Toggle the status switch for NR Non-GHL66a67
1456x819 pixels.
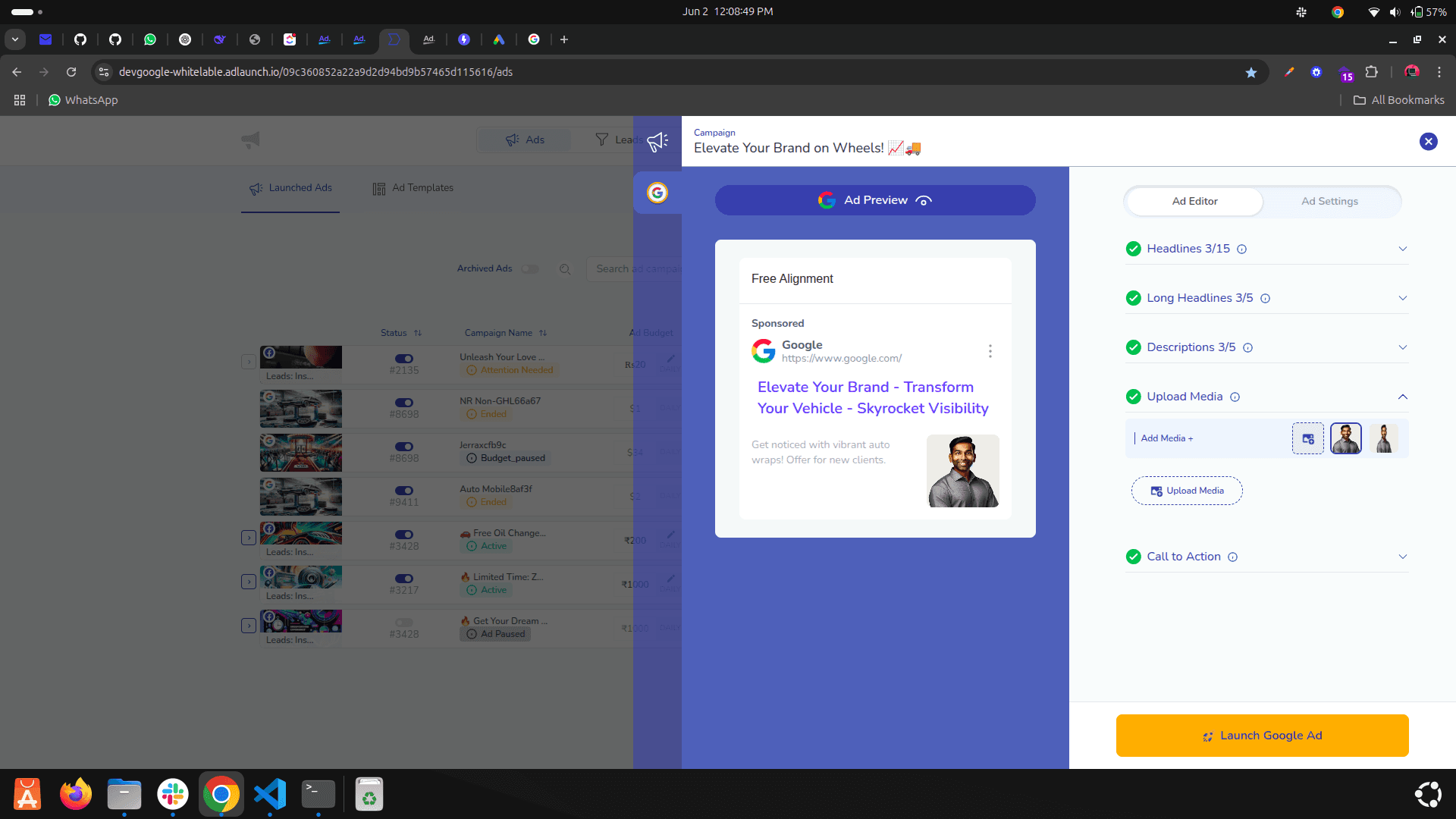tap(404, 403)
